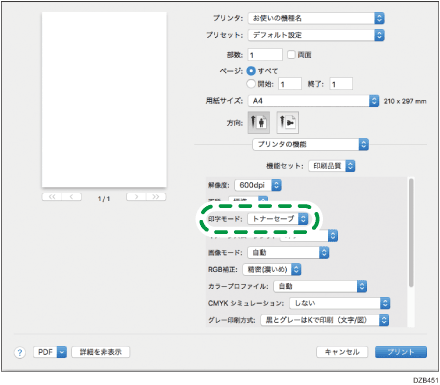The height and width of the screenshot is (385, 440).
Task: Click the 部数 copies input field
Action: [x=265, y=55]
